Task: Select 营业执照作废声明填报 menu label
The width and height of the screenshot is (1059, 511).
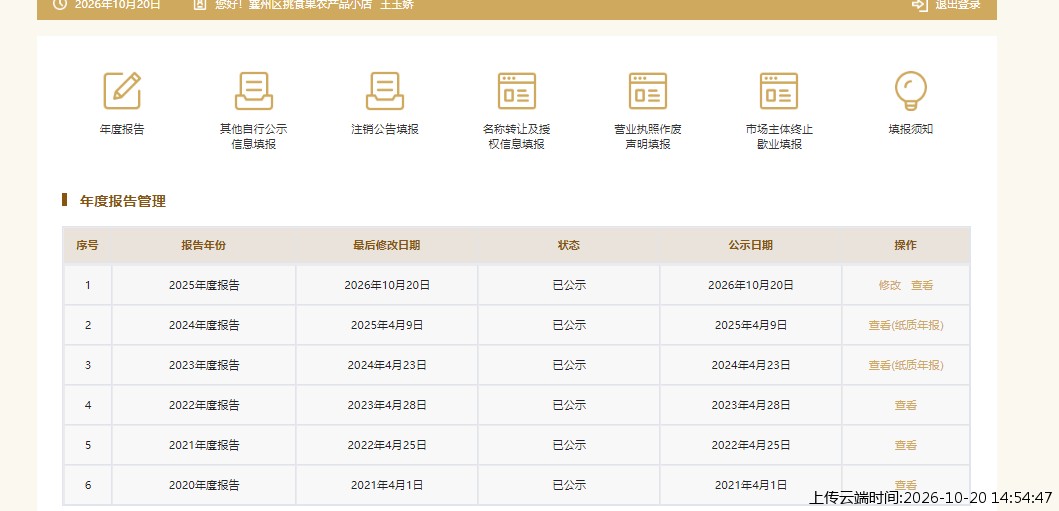Action: (x=648, y=136)
